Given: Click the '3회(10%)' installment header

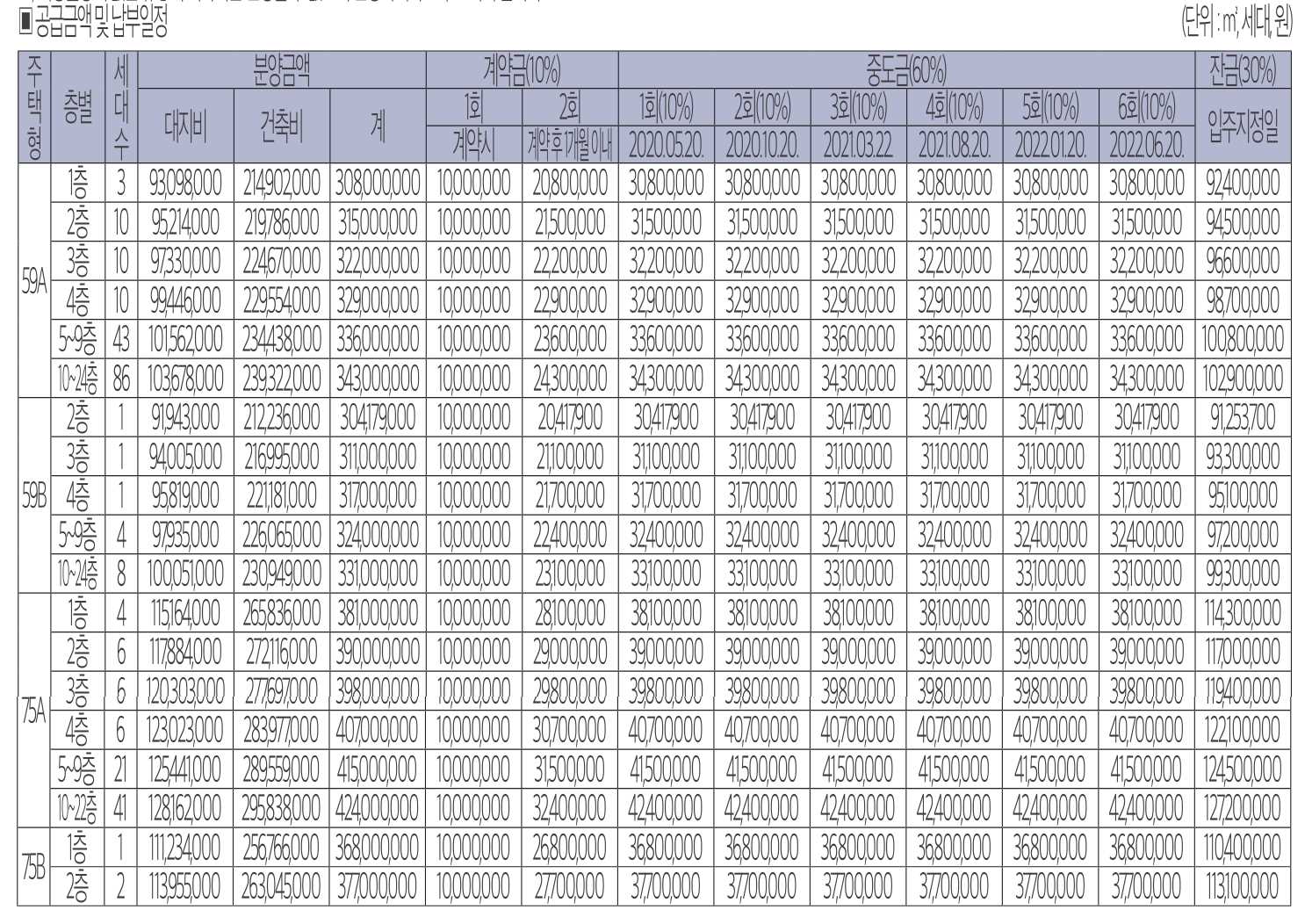Looking at the screenshot, I should pos(858,108).
